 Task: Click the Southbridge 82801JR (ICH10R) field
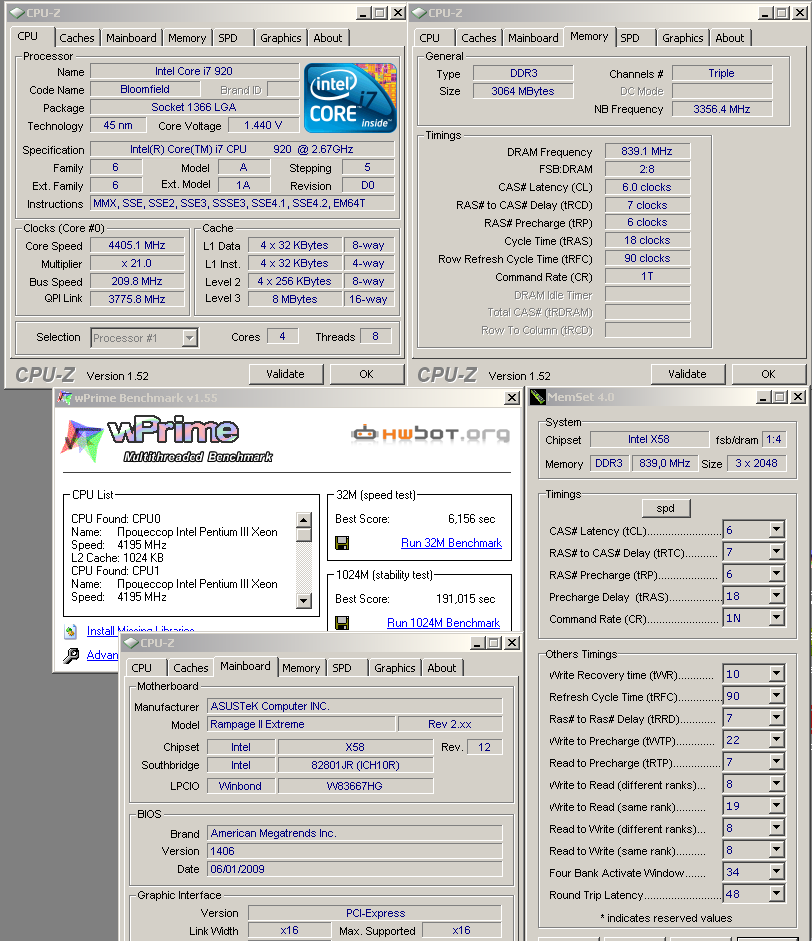[x=355, y=765]
